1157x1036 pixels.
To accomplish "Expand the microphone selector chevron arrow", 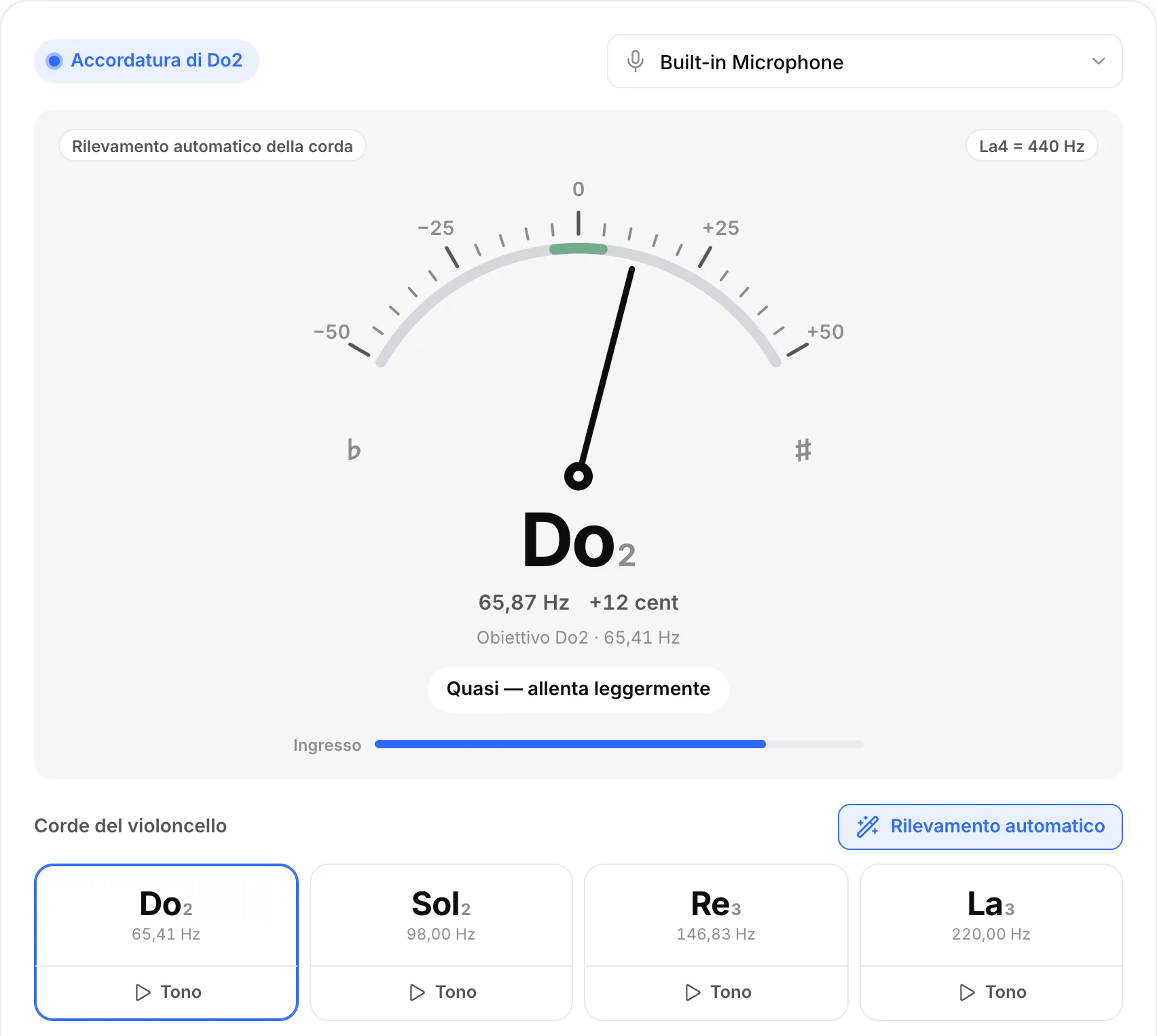I will pos(1098,61).
